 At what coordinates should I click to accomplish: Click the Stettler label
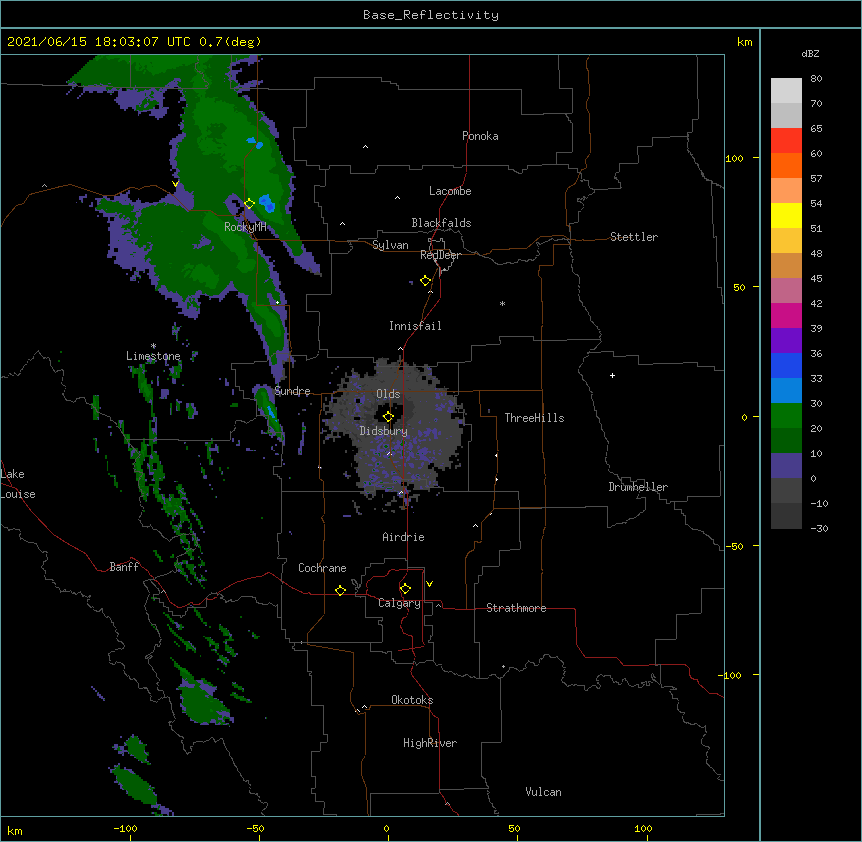tap(634, 237)
